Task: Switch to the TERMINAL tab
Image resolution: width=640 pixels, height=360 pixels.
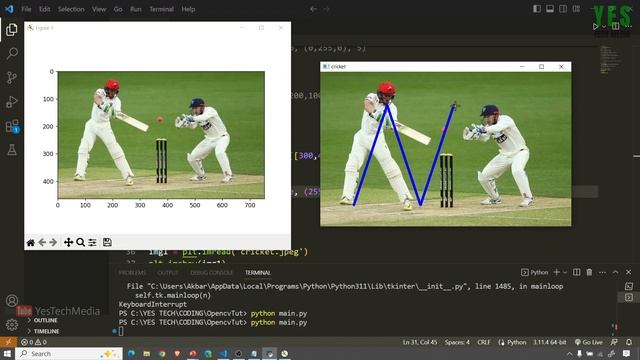Action: pyautogui.click(x=258, y=272)
